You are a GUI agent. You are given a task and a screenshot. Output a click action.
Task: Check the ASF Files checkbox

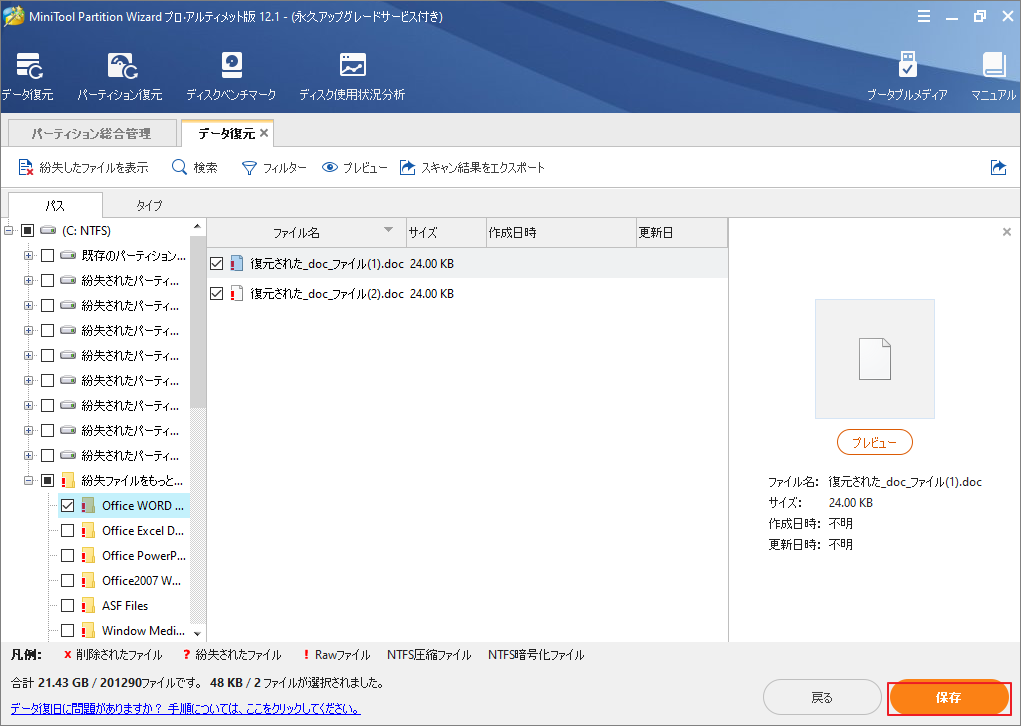[68, 606]
